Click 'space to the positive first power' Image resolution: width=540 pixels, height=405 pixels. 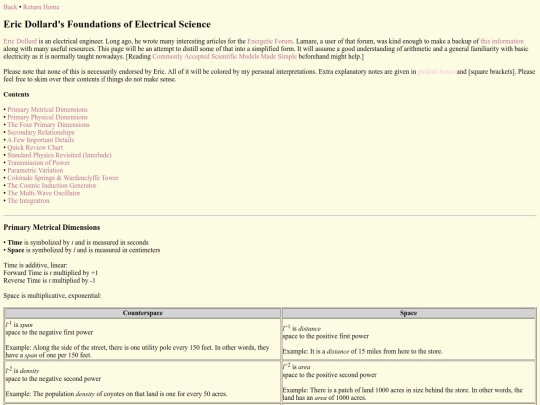326,336
